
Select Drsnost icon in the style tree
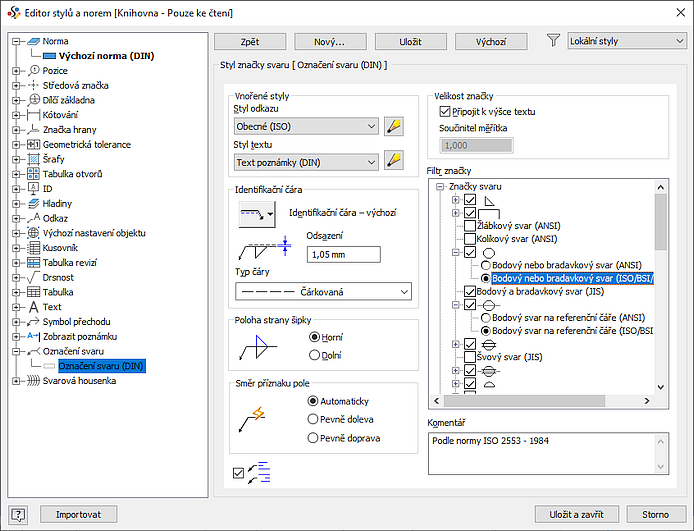[x=32, y=277]
